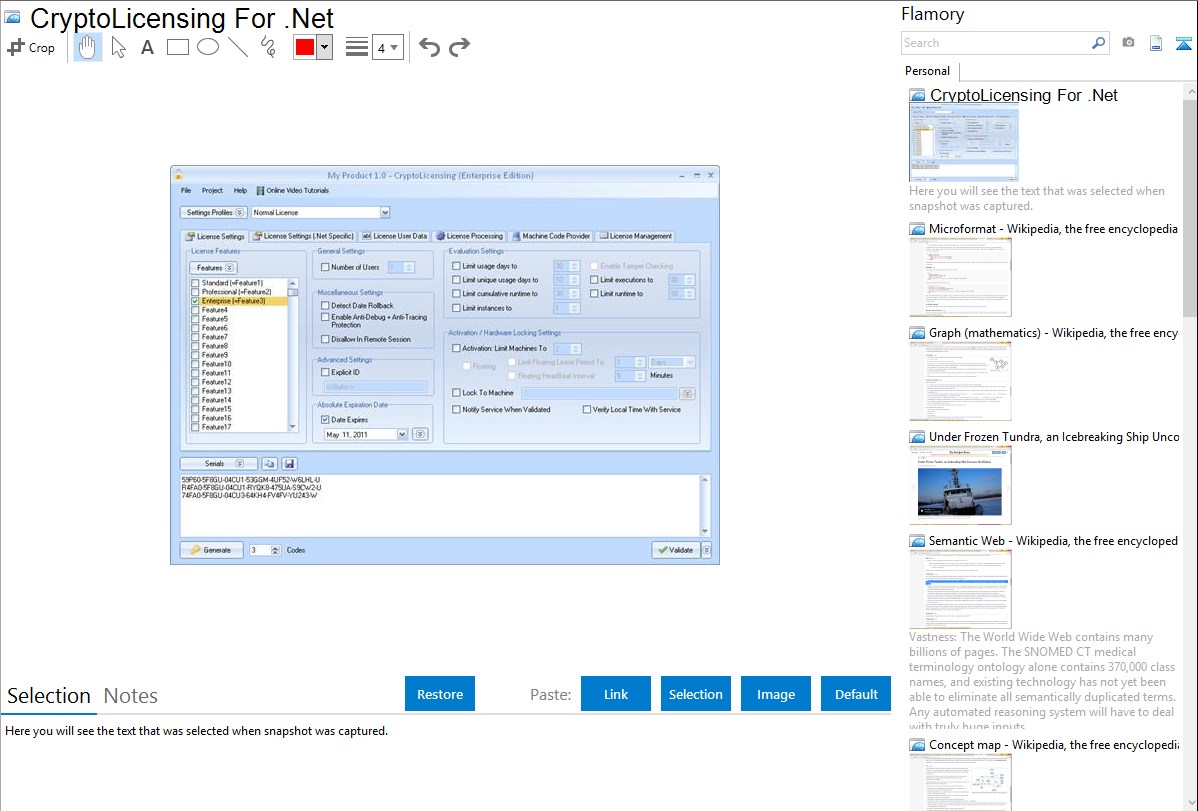Image resolution: width=1198 pixels, height=811 pixels.
Task: Click the save serials disk icon in snapshot
Action: click(x=289, y=463)
